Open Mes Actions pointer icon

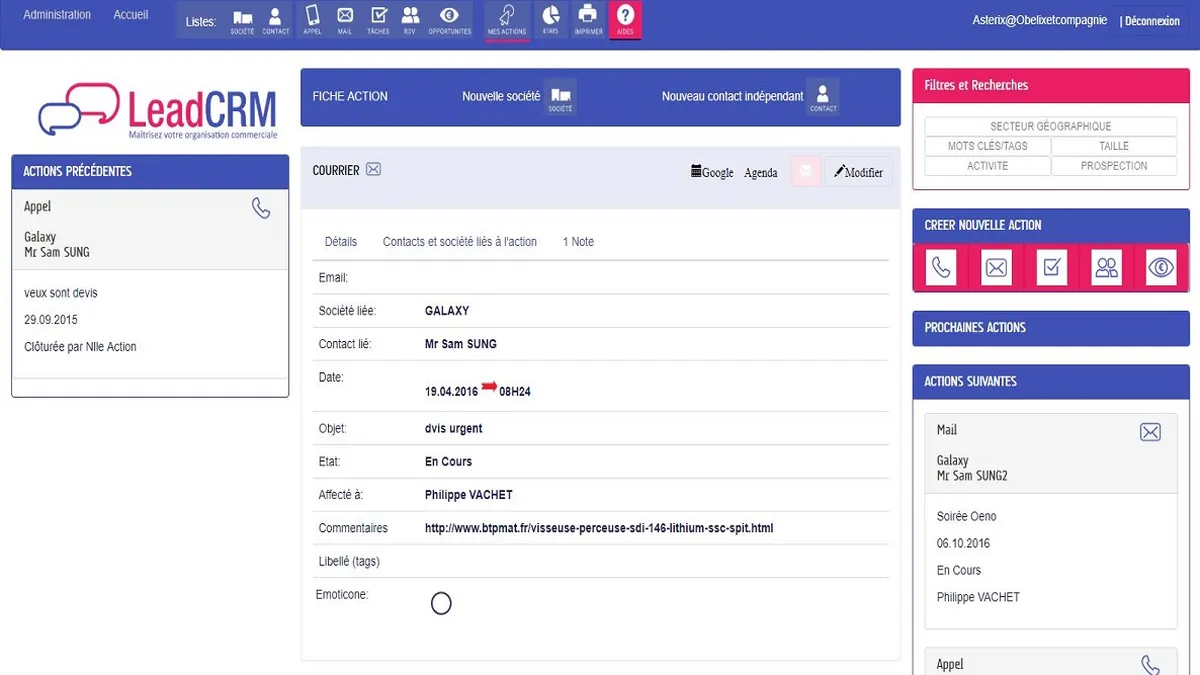pyautogui.click(x=507, y=20)
